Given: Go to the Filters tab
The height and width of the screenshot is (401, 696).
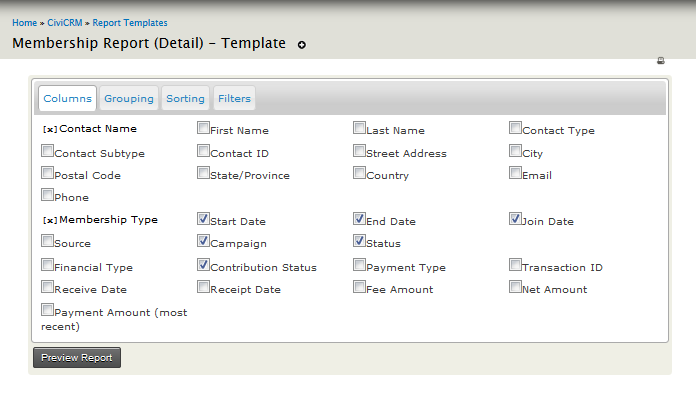Looking at the screenshot, I should pos(234,98).
